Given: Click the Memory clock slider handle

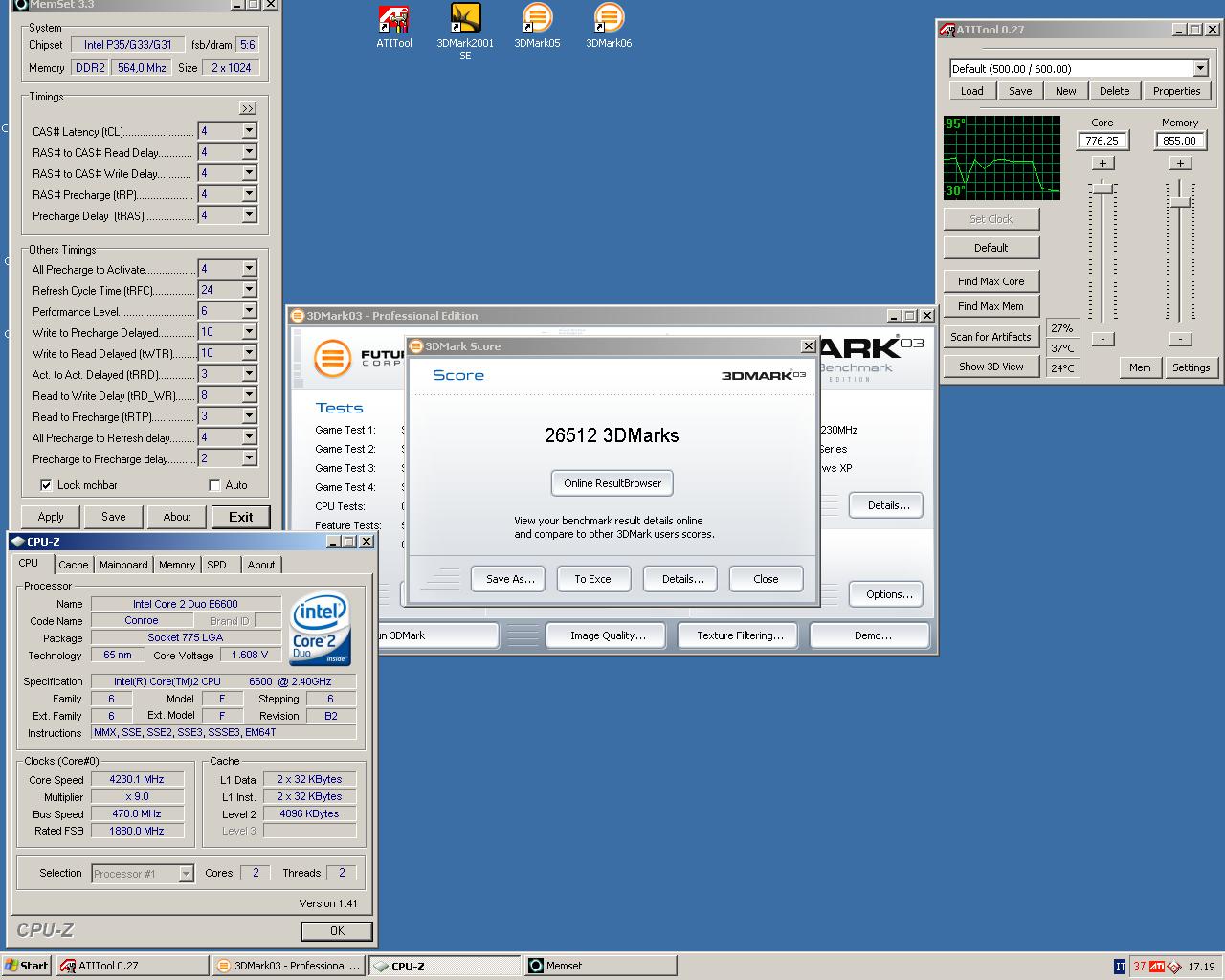Looking at the screenshot, I should pyautogui.click(x=1181, y=202).
